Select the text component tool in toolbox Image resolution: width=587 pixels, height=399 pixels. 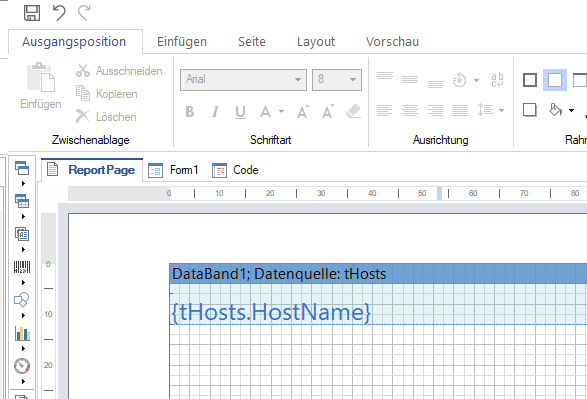click(22, 234)
